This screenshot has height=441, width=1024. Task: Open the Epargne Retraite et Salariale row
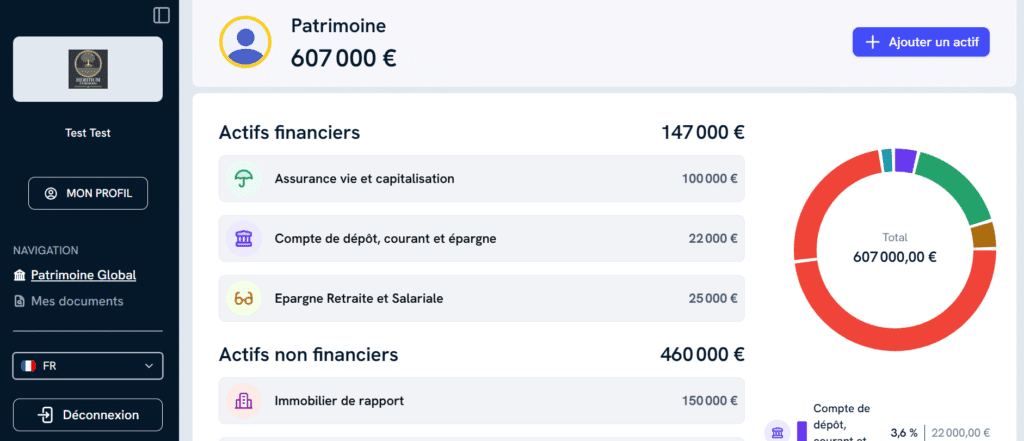[x=481, y=298]
